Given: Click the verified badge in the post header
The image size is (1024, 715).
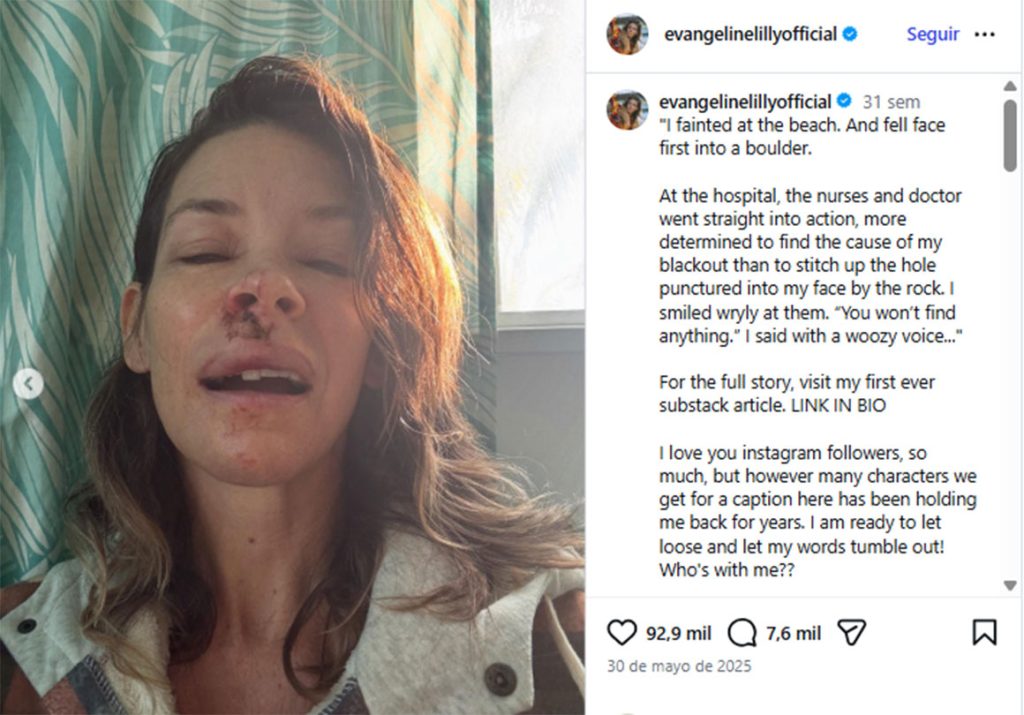Looking at the screenshot, I should point(850,34).
